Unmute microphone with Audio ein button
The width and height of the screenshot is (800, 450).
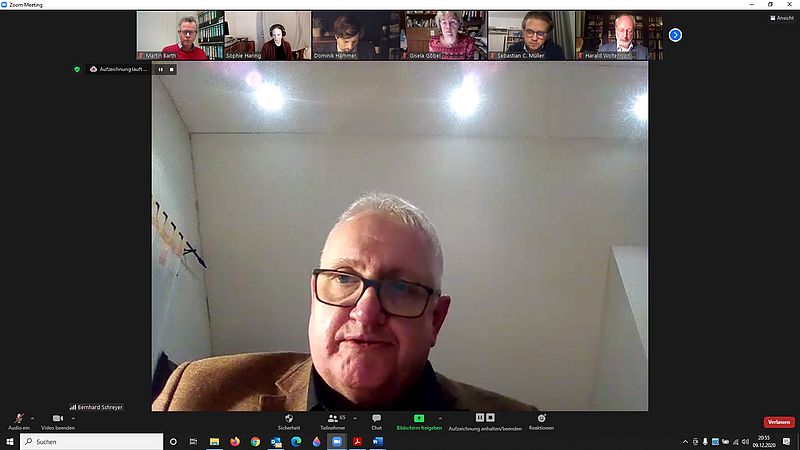click(x=18, y=420)
